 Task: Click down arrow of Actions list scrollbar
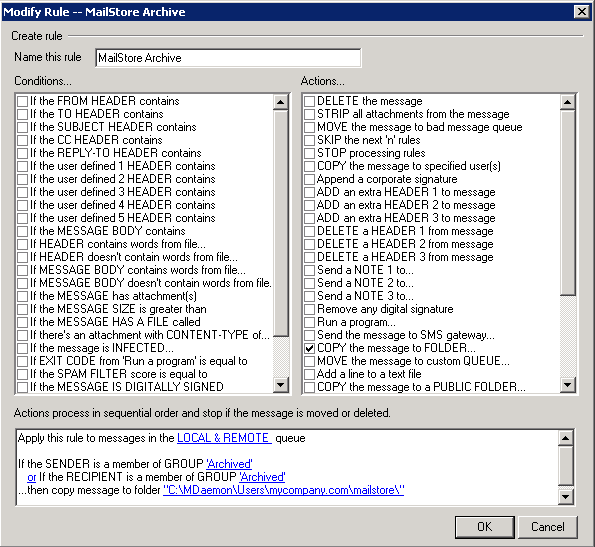click(x=568, y=385)
